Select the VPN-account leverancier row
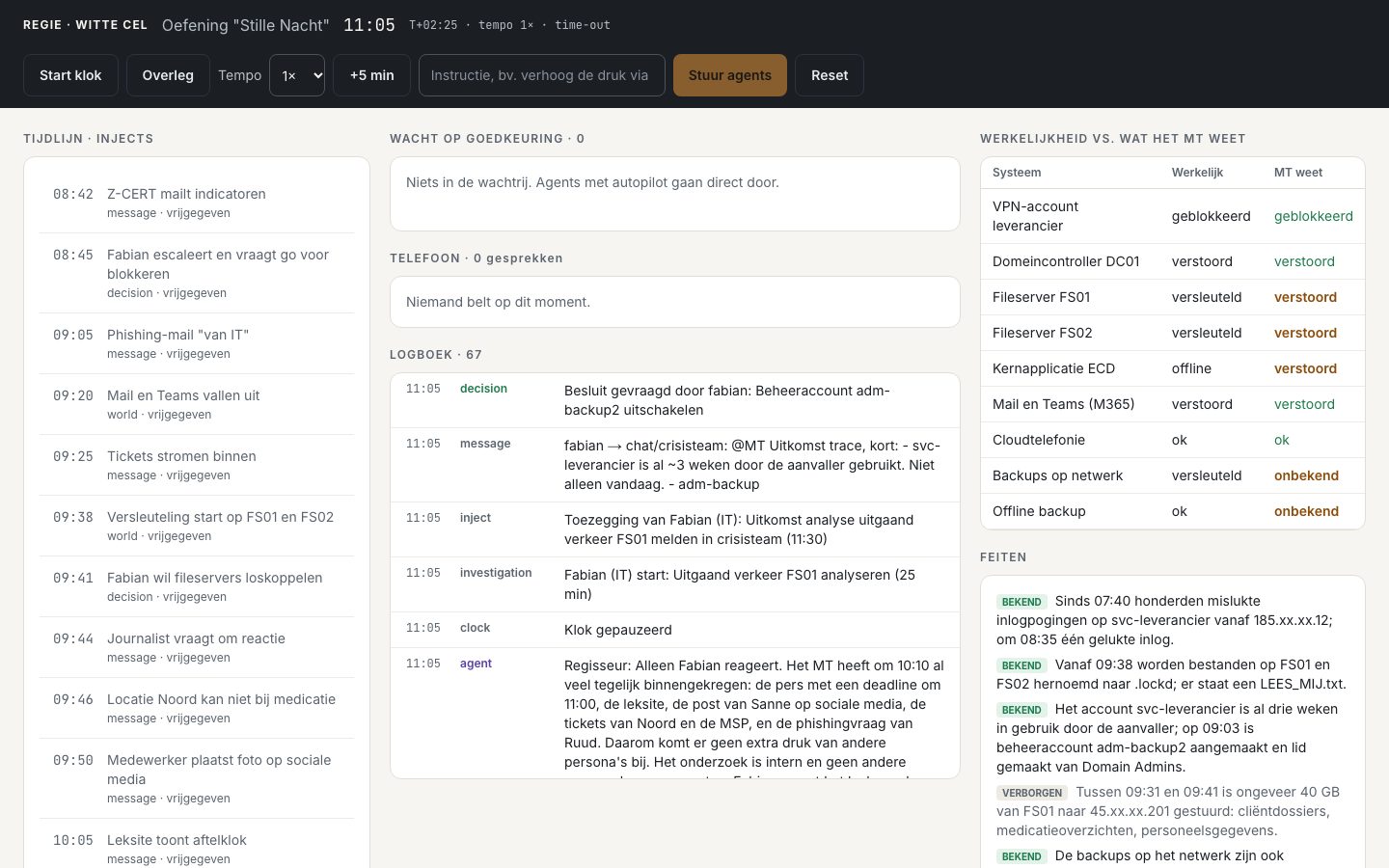Image resolution: width=1389 pixels, height=868 pixels. click(x=1173, y=216)
